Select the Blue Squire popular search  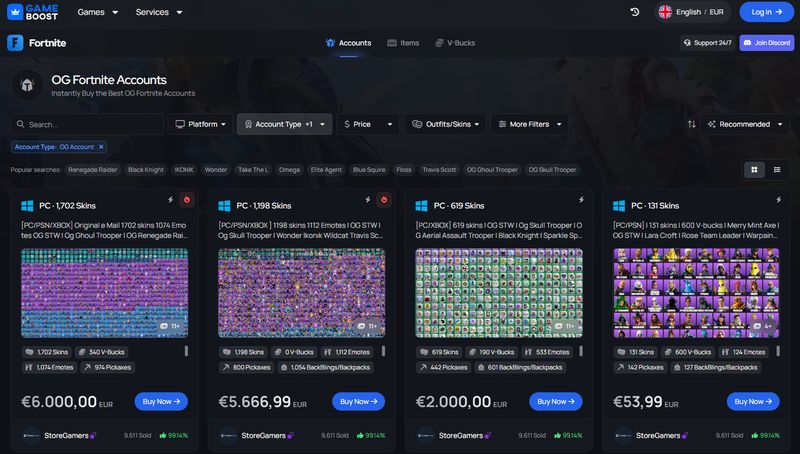point(369,169)
